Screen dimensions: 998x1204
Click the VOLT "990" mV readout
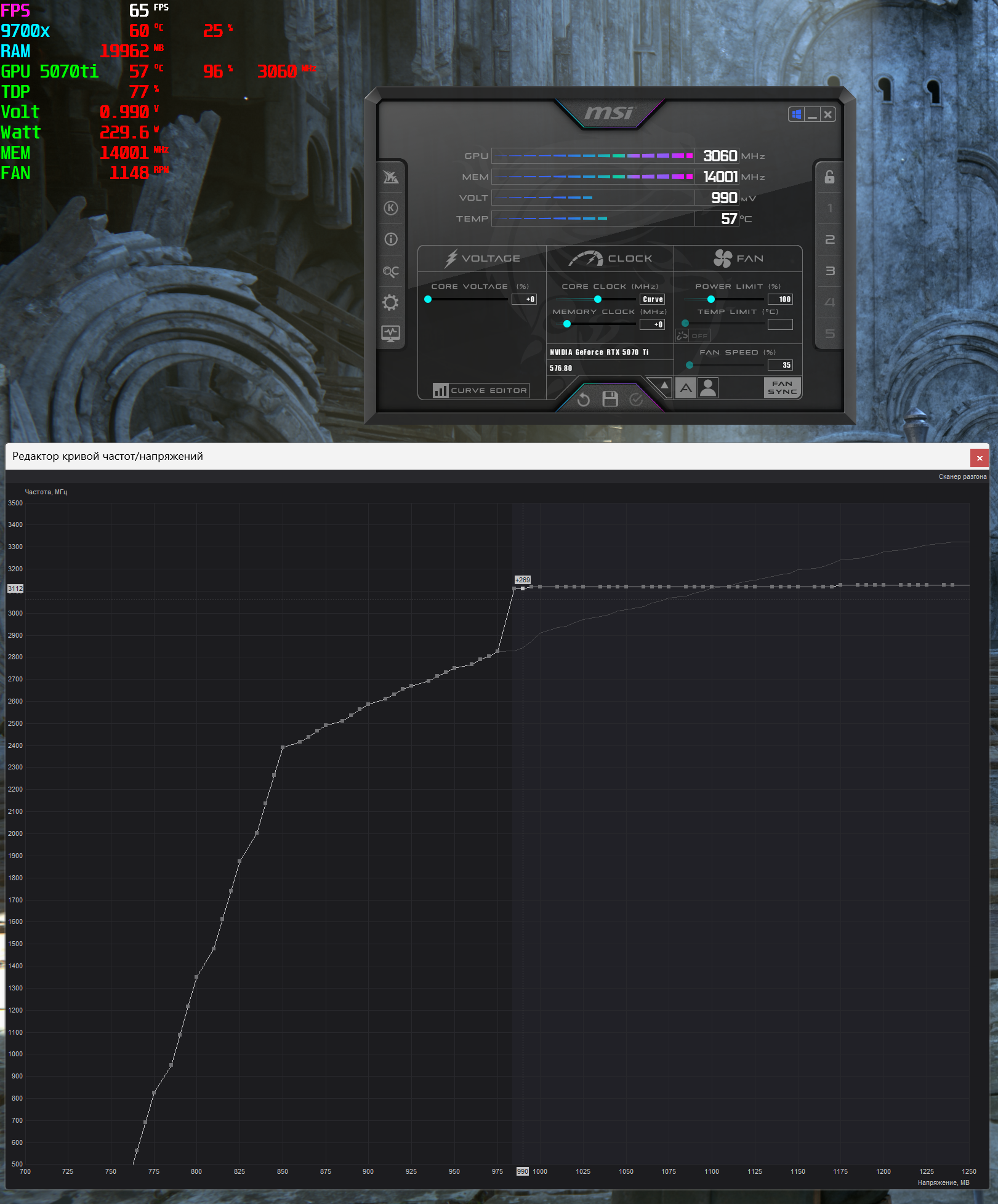click(724, 198)
